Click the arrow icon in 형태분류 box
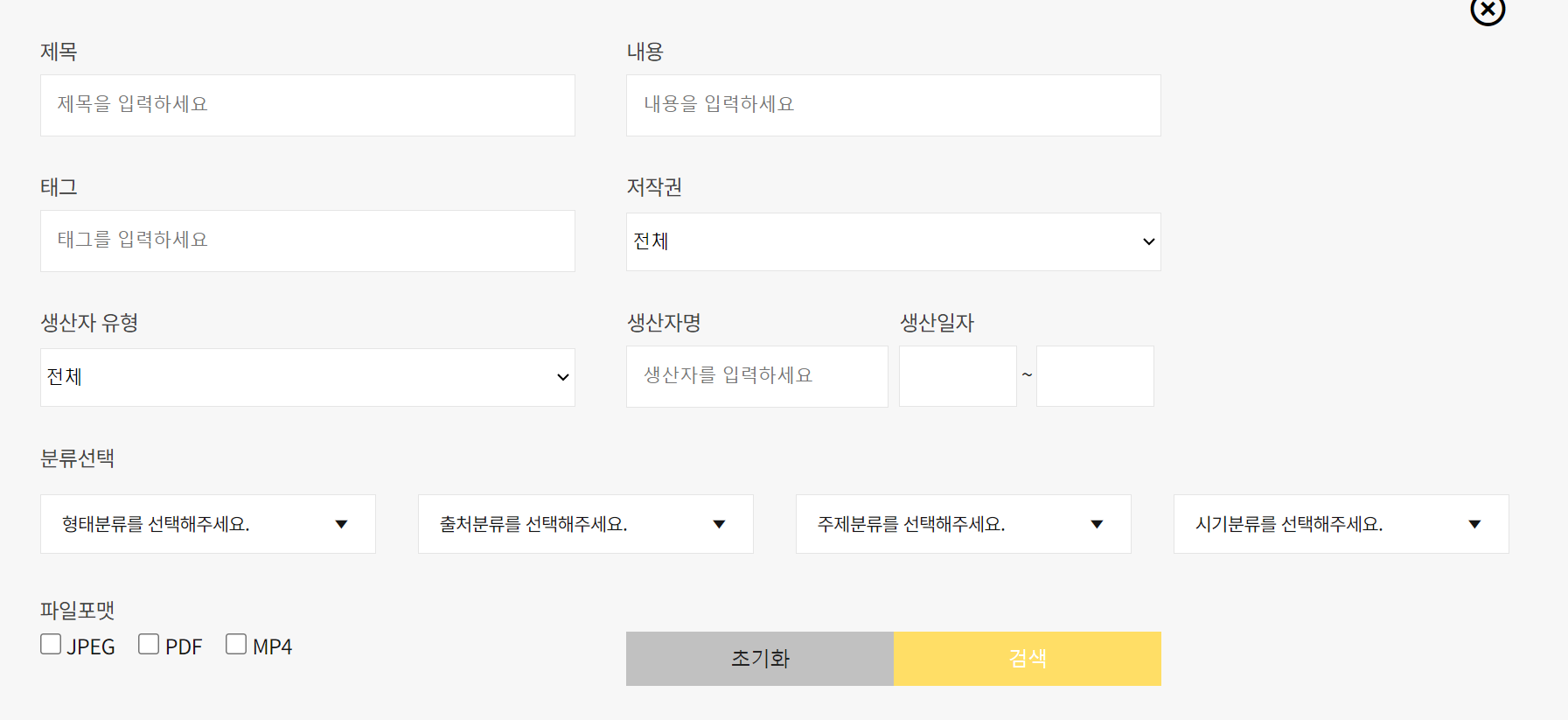Viewport: 1568px width, 720px height. (342, 524)
